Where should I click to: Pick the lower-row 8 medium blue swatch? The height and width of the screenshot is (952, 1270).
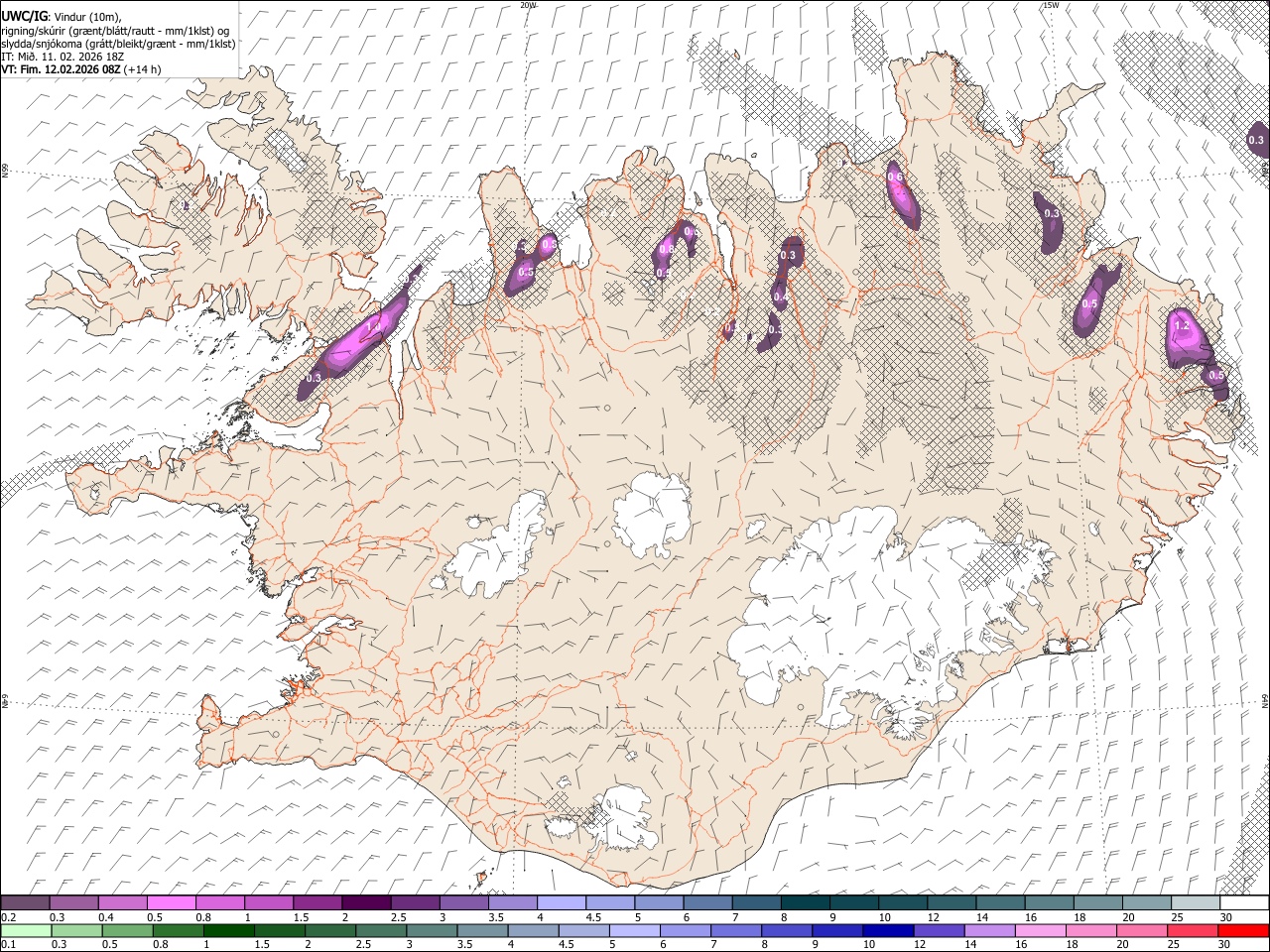coord(787,930)
